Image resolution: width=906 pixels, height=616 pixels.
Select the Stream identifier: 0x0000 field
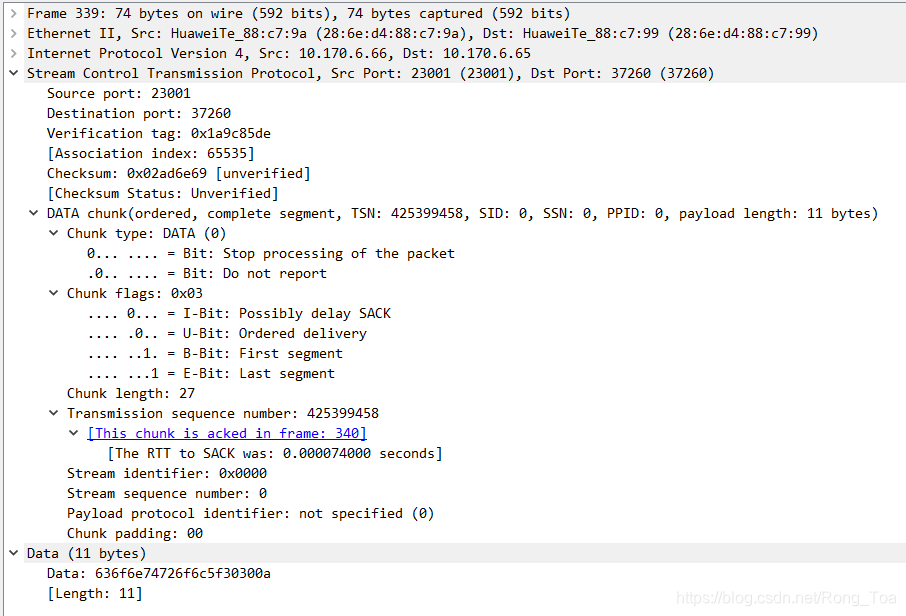(x=150, y=473)
